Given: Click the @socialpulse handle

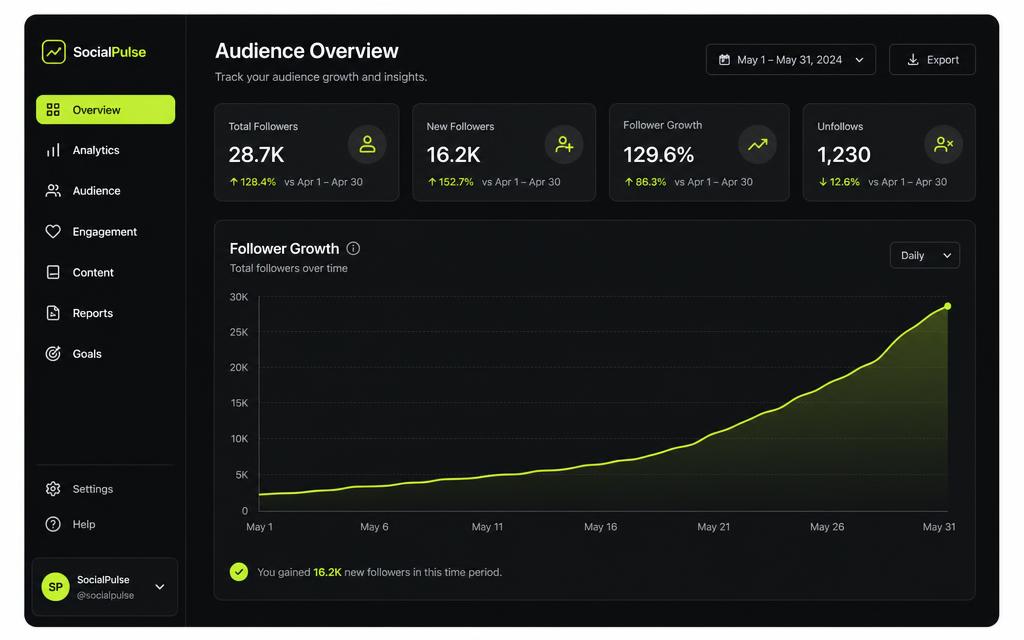Looking at the screenshot, I should (x=105, y=595).
